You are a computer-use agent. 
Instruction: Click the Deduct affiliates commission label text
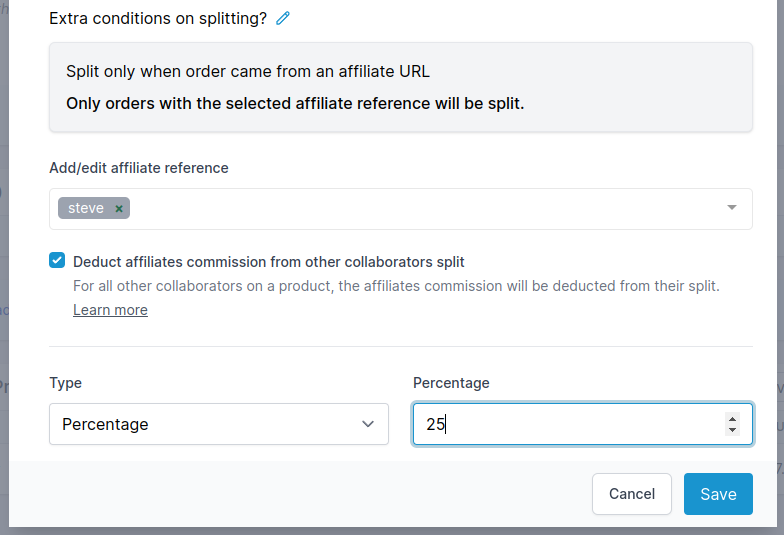(x=268, y=262)
